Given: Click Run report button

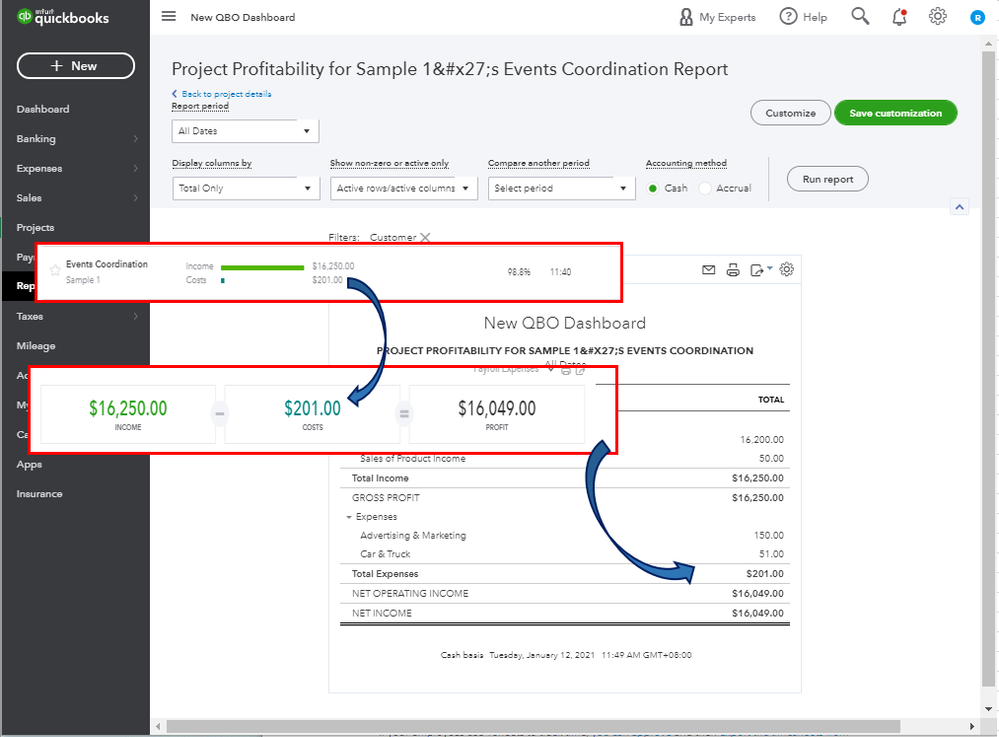Looking at the screenshot, I should (828, 180).
